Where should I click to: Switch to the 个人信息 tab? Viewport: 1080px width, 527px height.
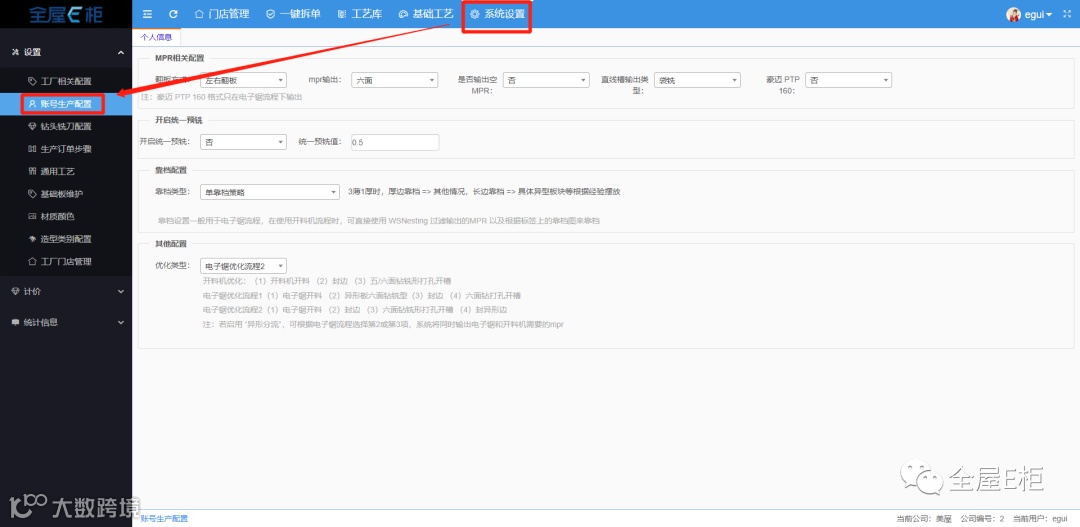[x=156, y=37]
